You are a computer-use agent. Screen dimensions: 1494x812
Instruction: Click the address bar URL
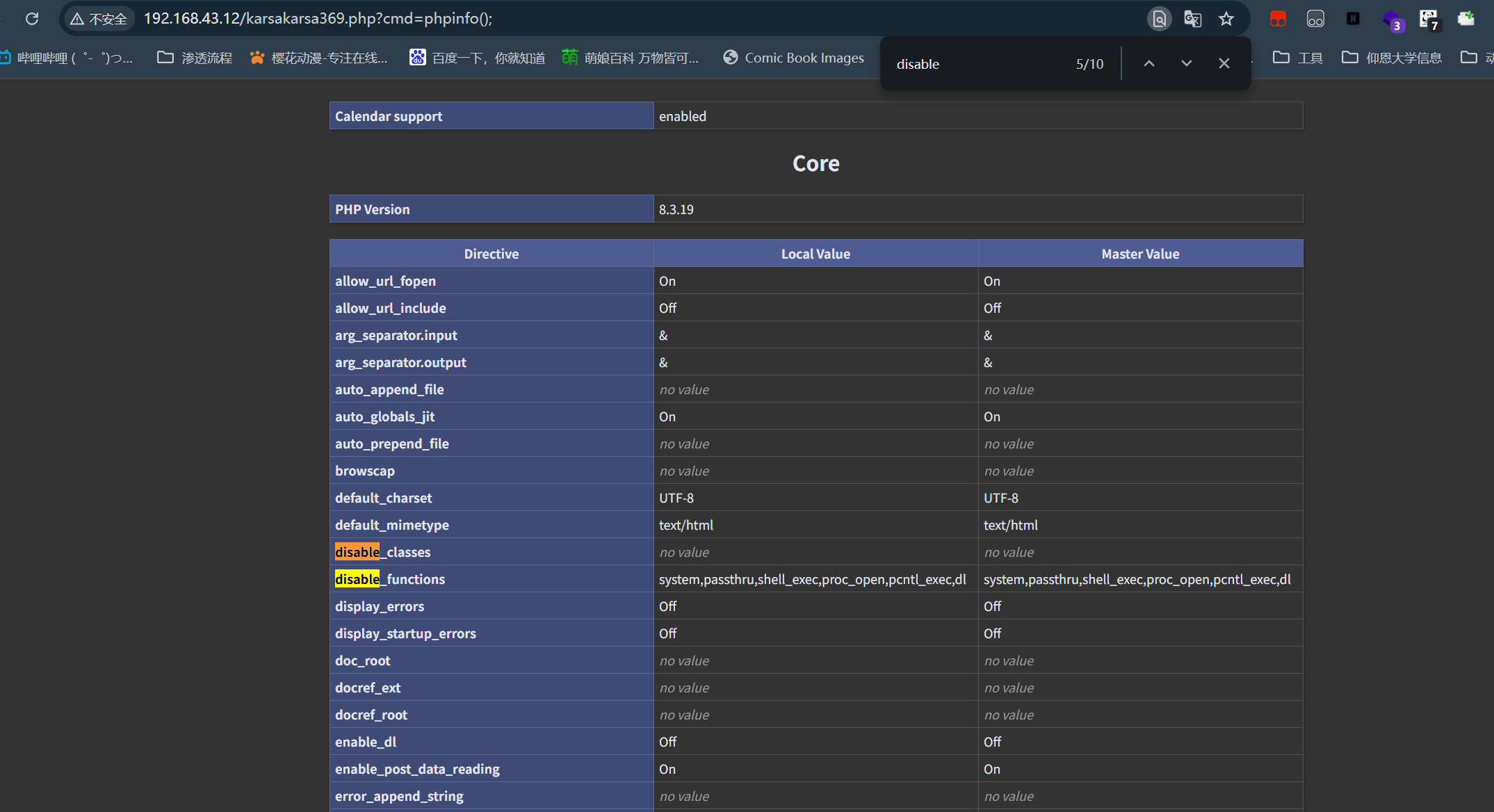[x=318, y=19]
